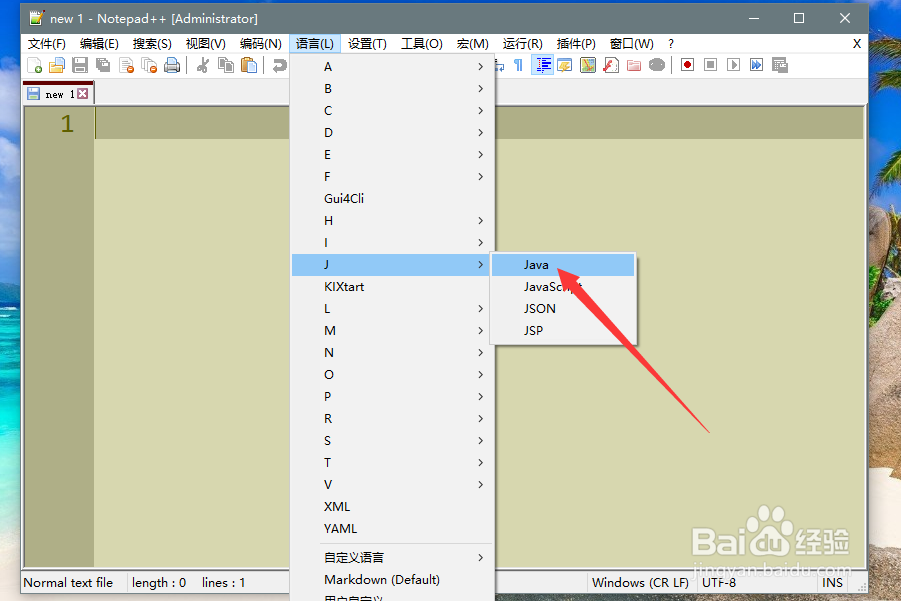
Task: Select JSON in the J submenu
Action: pos(563,309)
